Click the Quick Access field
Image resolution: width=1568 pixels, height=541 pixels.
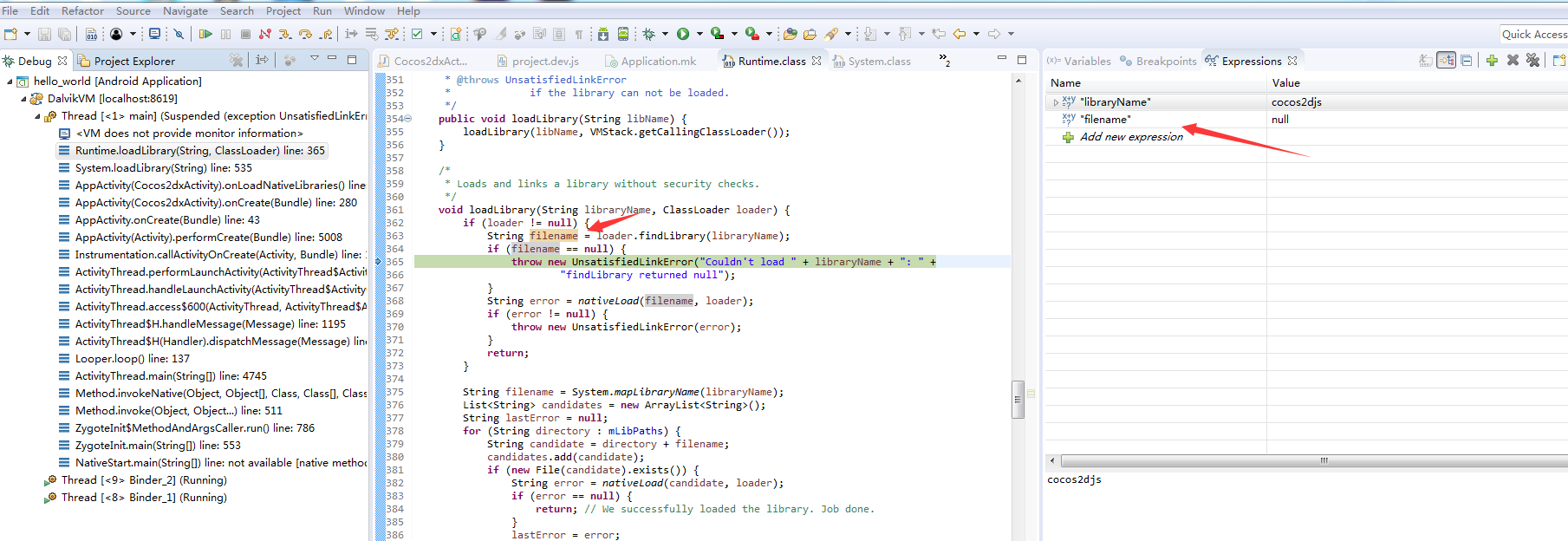click(x=1534, y=34)
